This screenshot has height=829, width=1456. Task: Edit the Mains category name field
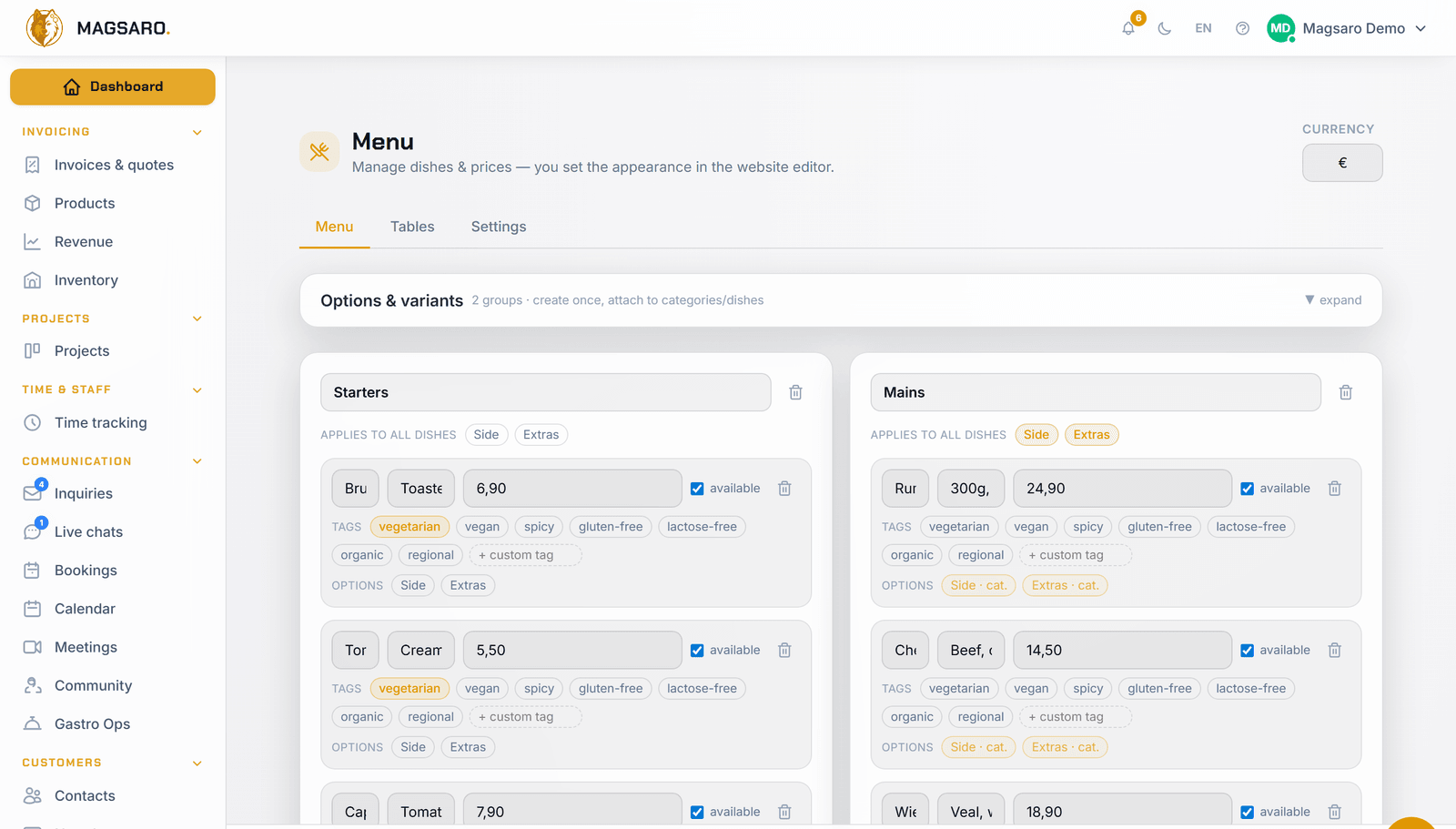tap(1096, 392)
